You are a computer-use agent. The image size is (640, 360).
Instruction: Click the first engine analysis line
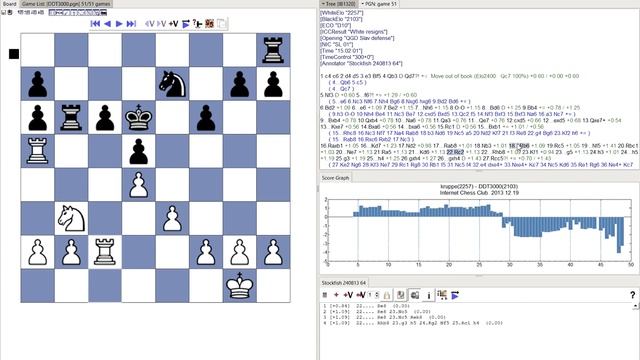click(x=366, y=305)
